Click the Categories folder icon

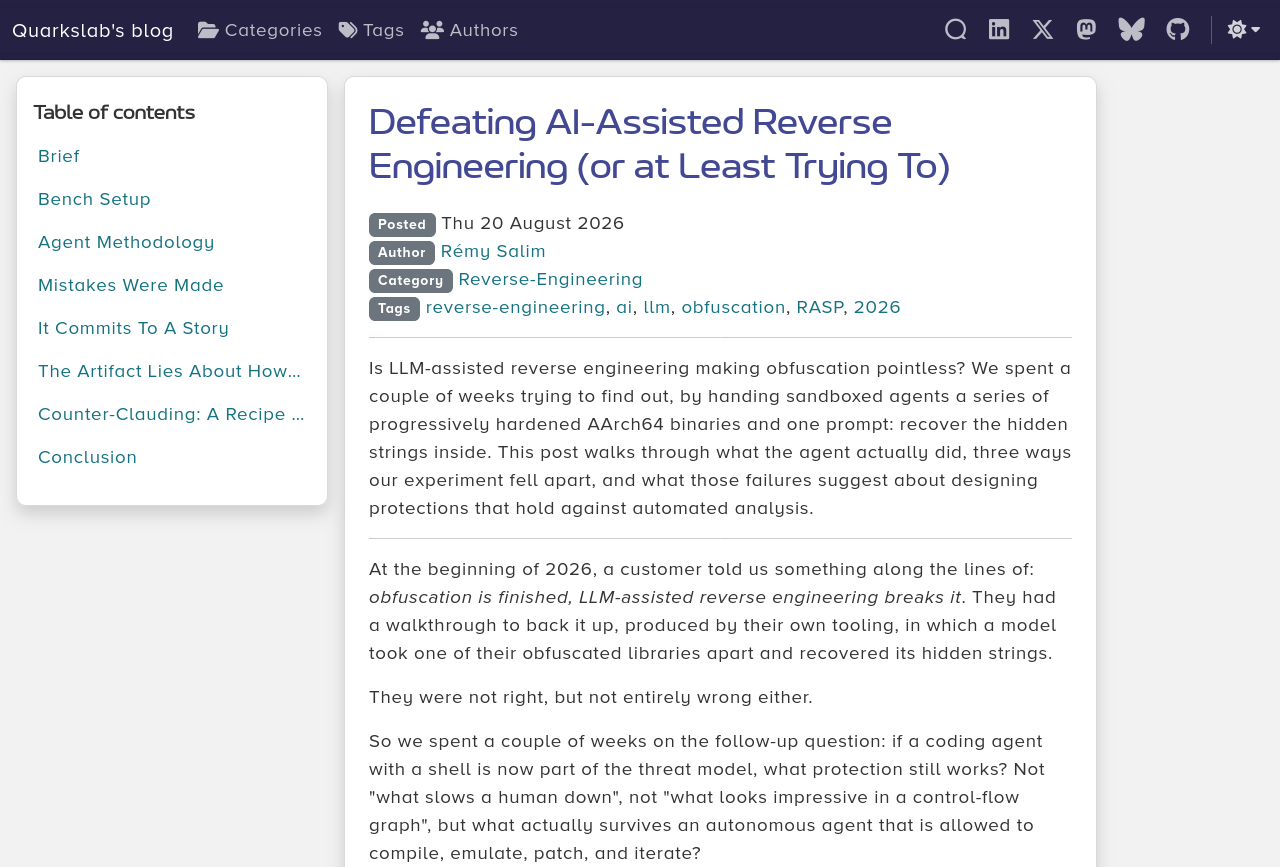click(208, 30)
